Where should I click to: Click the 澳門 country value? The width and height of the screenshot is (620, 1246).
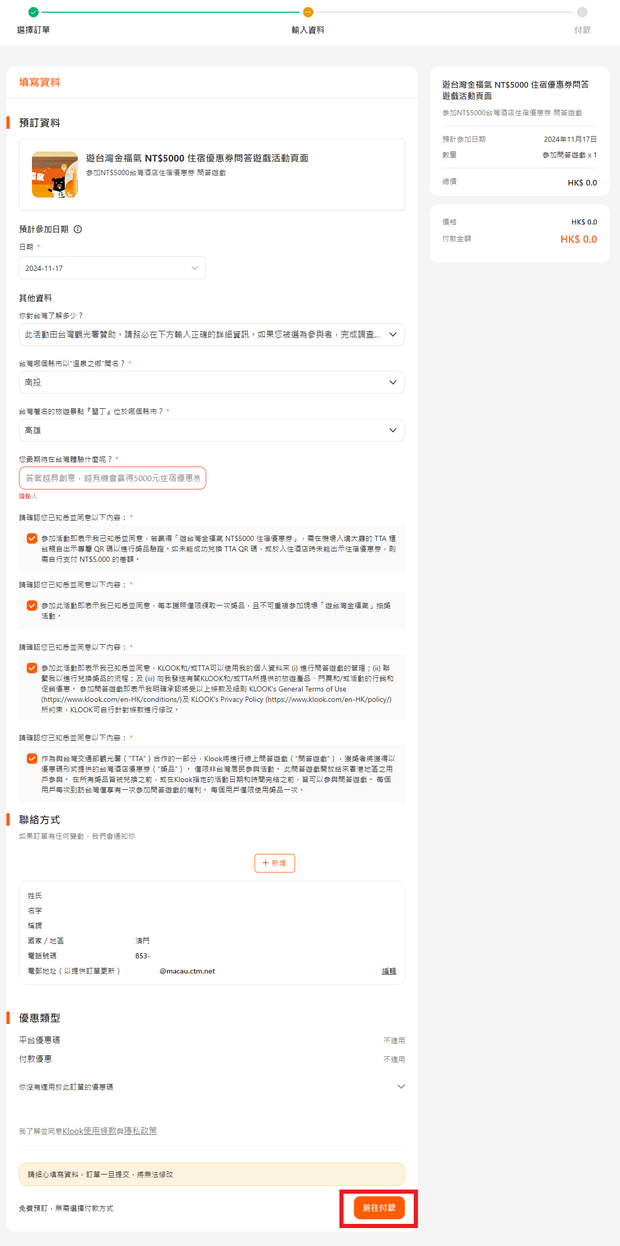pyautogui.click(x=142, y=941)
